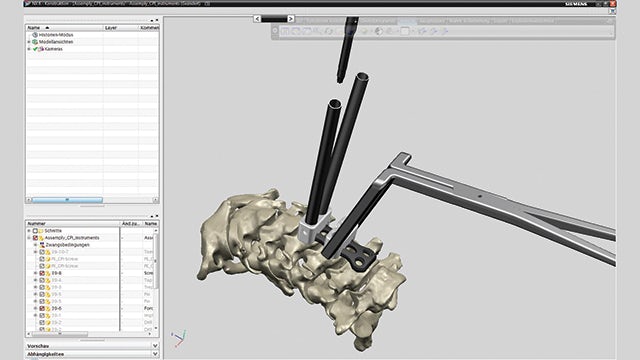Click the previous arrow above the viewport
This screenshot has width=640, height=360.
click(x=257, y=19)
